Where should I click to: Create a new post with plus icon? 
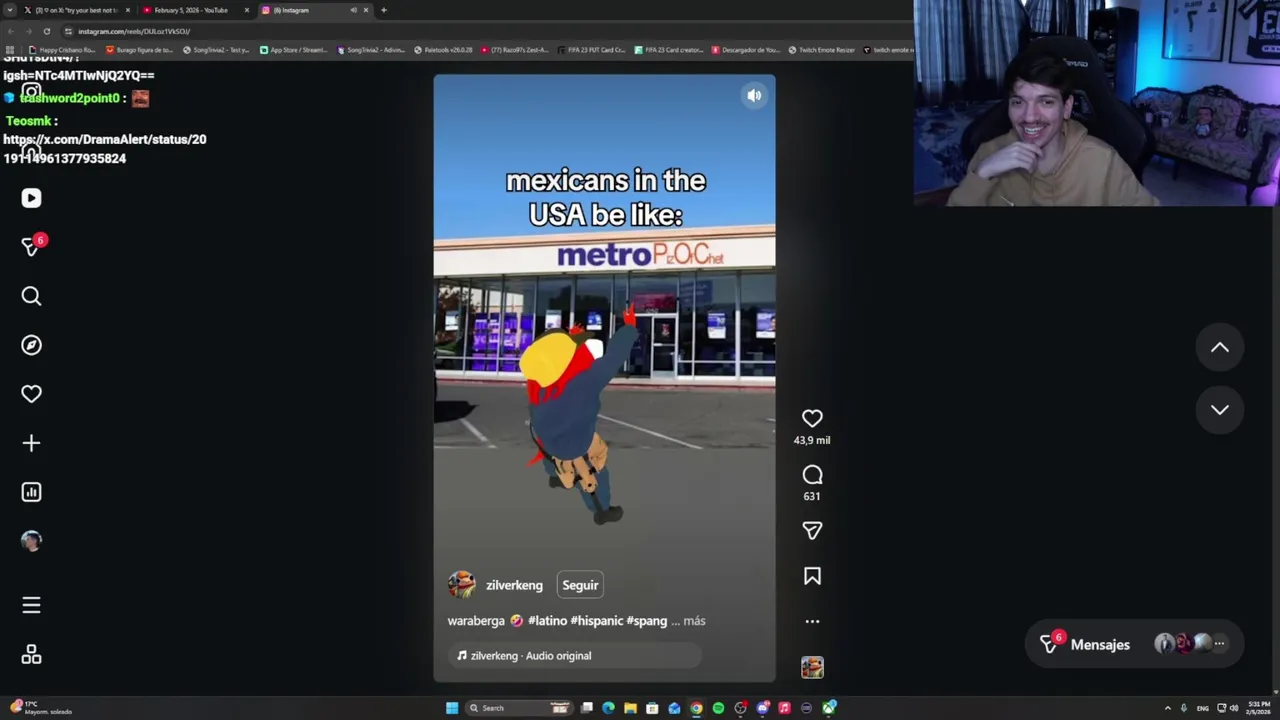pyautogui.click(x=31, y=443)
